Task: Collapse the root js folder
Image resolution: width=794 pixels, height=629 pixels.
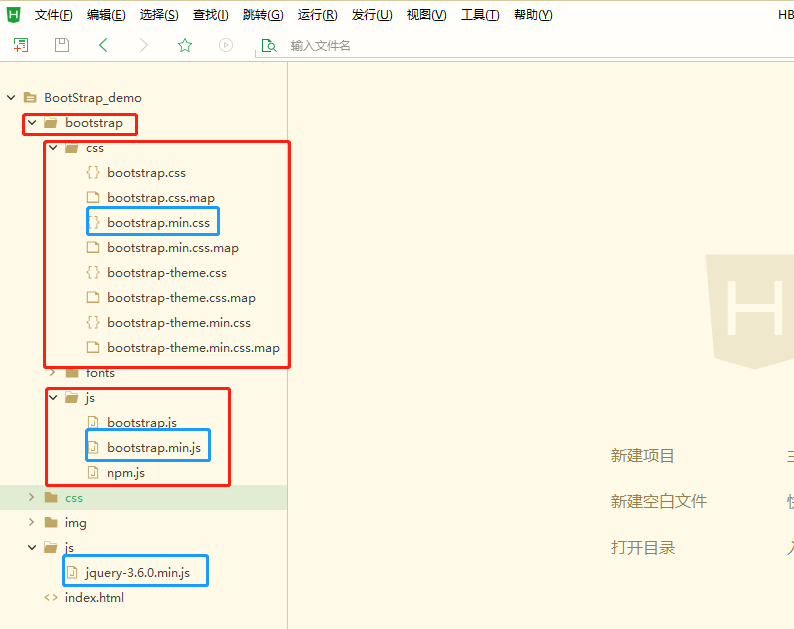Action: click(x=32, y=547)
